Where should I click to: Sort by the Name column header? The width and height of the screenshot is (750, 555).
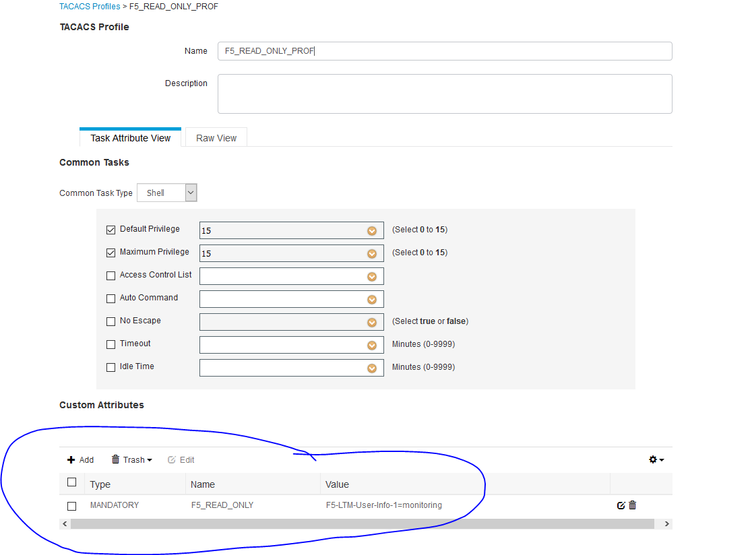(203, 484)
